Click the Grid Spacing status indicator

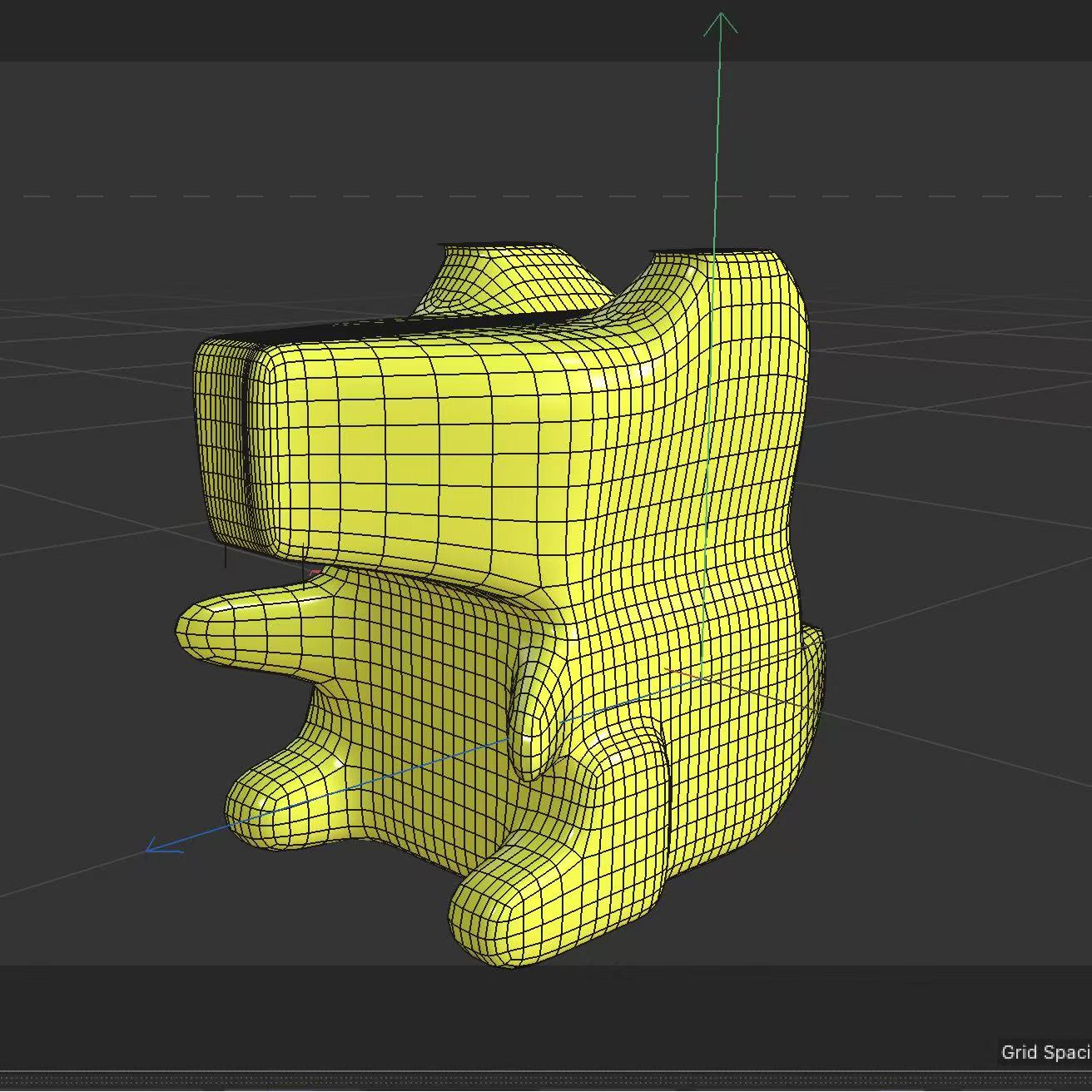pos(1045,1052)
